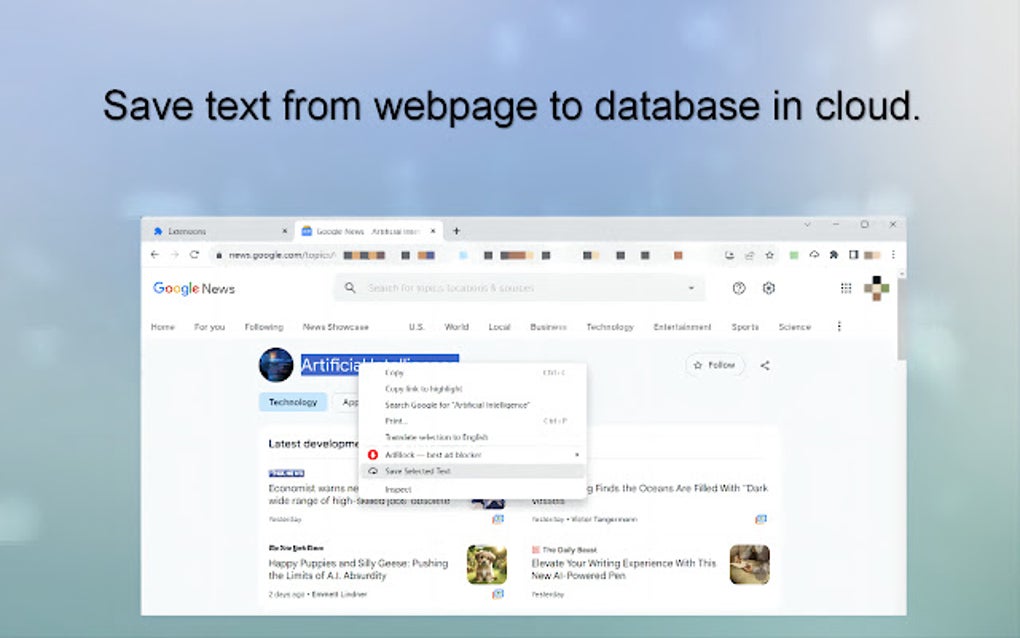
Task: Open the Chrome three-dot menu
Action: click(893, 255)
